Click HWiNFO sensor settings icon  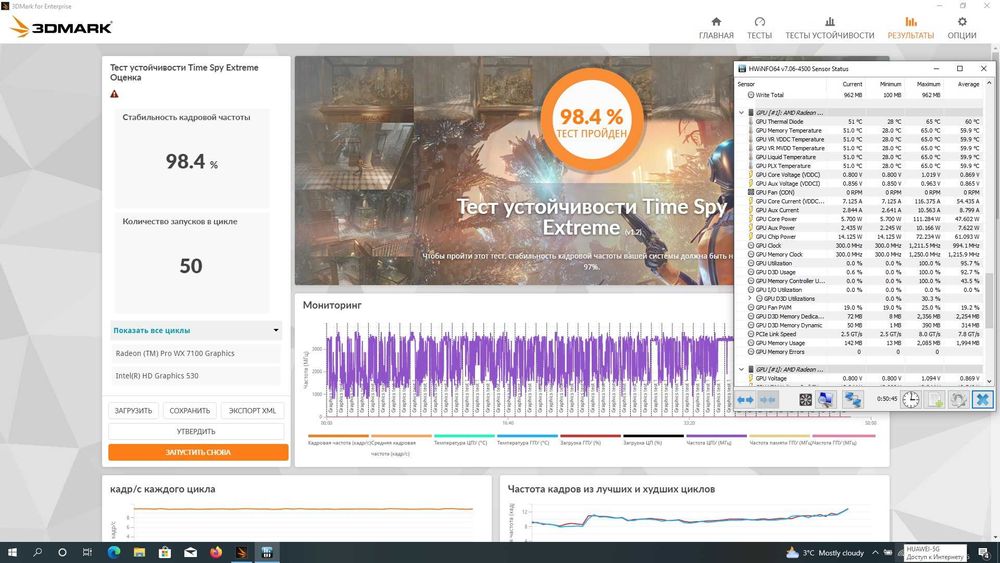pos(959,400)
